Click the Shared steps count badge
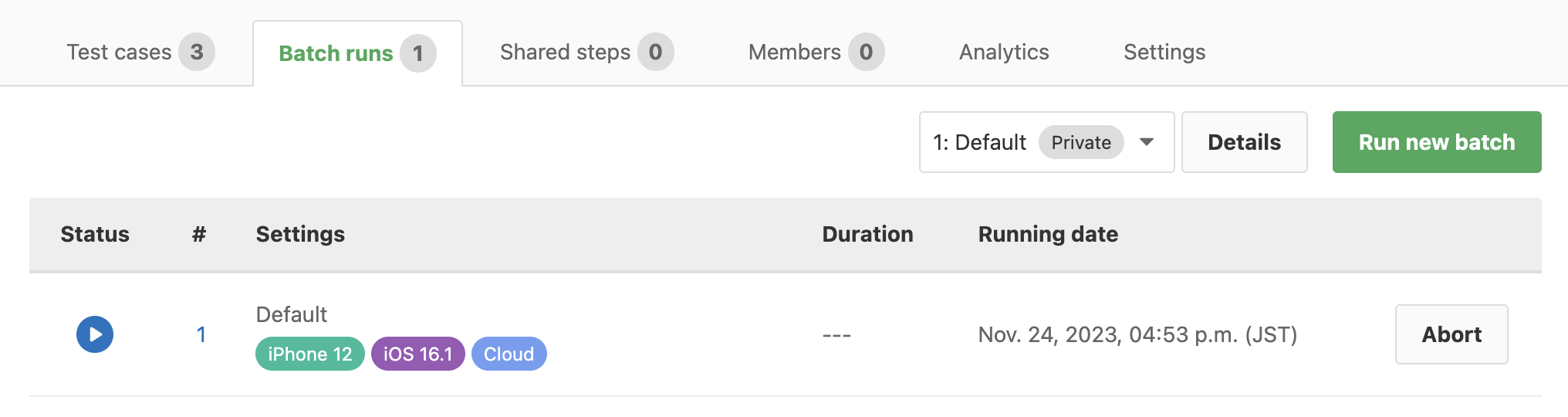The image size is (1568, 417). (x=655, y=52)
